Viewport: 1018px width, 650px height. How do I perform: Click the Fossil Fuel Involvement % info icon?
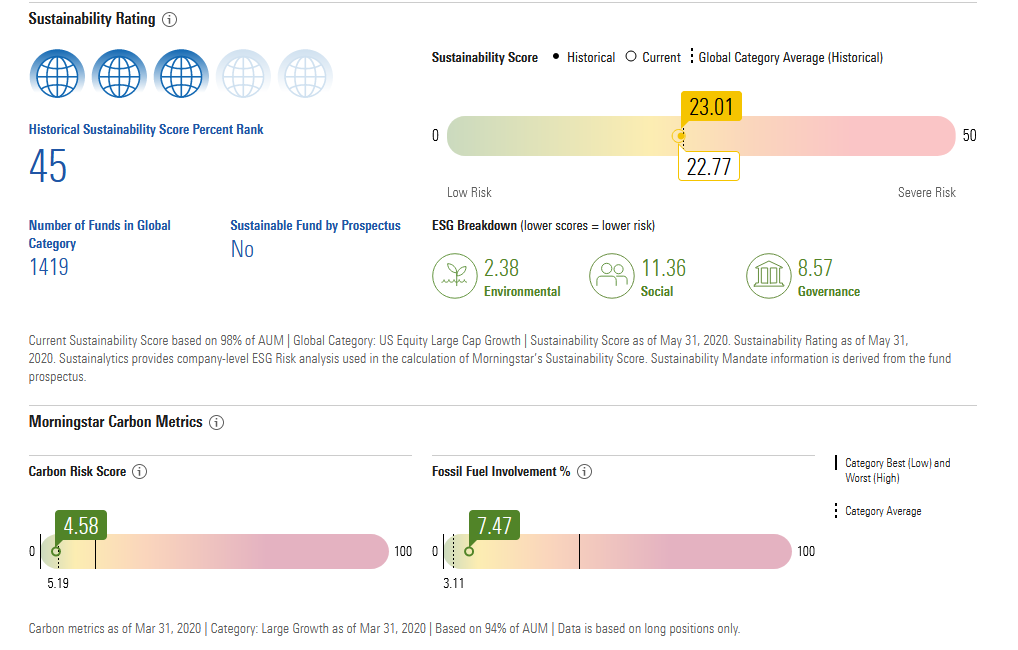[x=585, y=472]
